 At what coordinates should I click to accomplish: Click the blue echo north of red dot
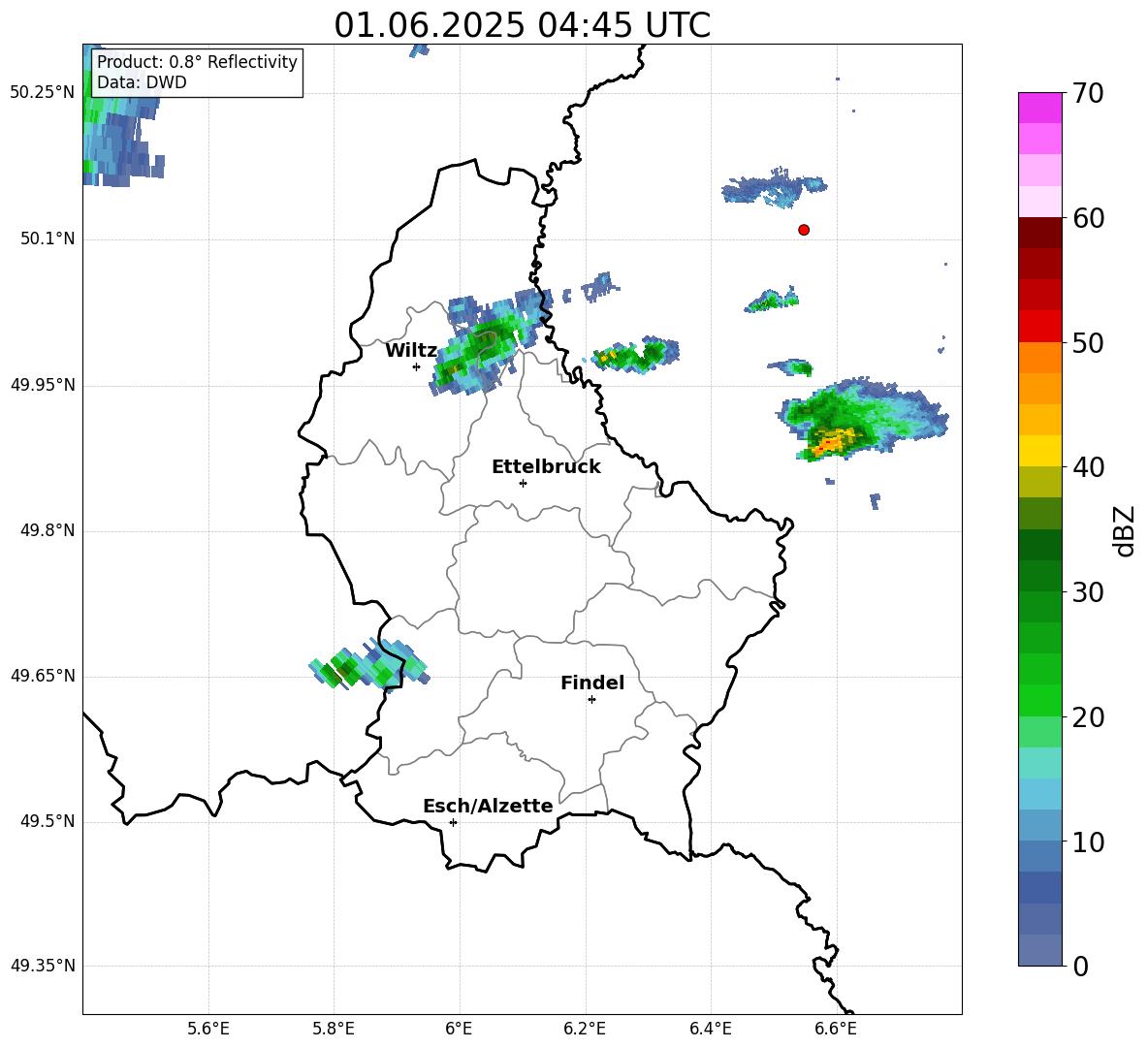775,188
